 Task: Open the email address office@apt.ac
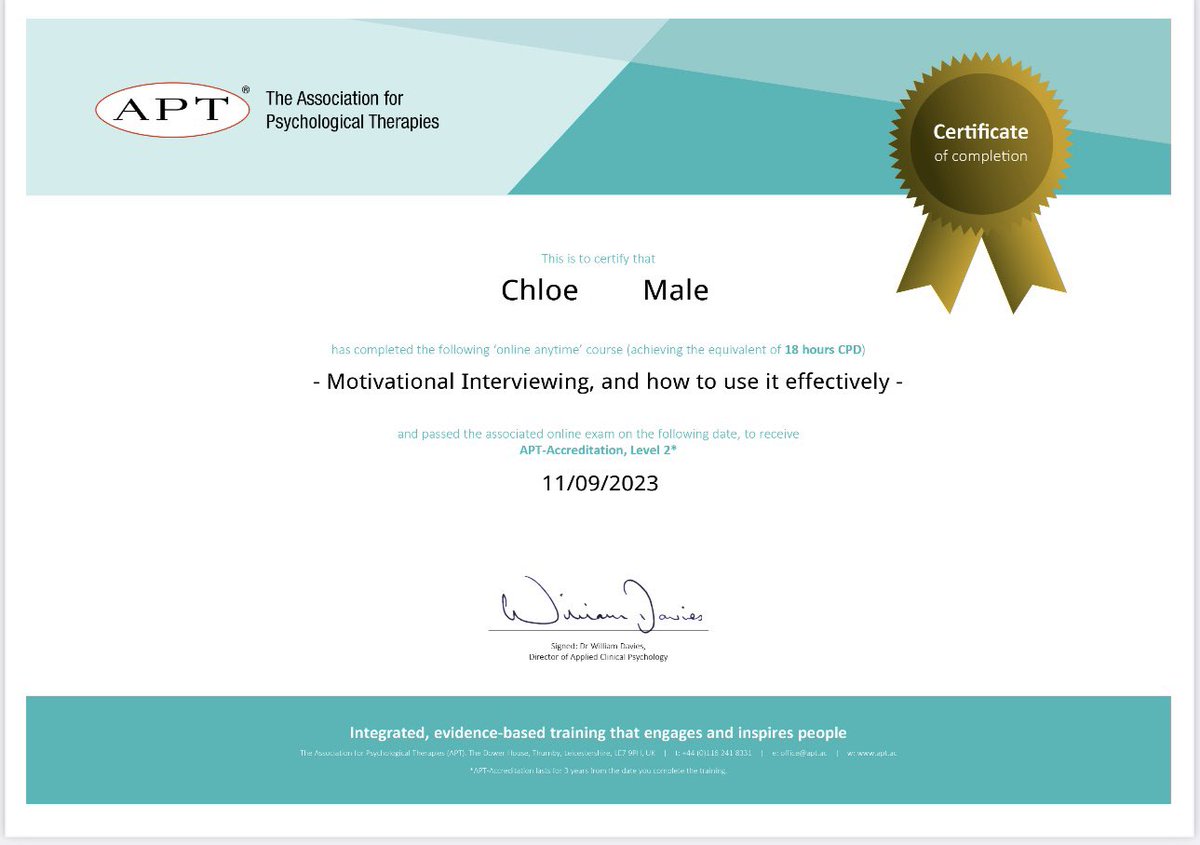tap(803, 752)
